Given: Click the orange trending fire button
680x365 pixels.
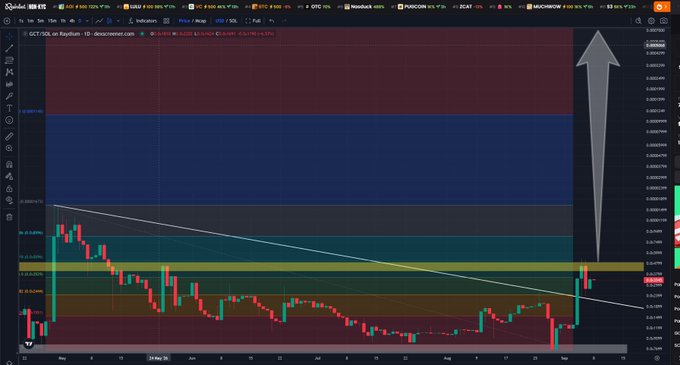Looking at the screenshot, I should click(661, 7).
